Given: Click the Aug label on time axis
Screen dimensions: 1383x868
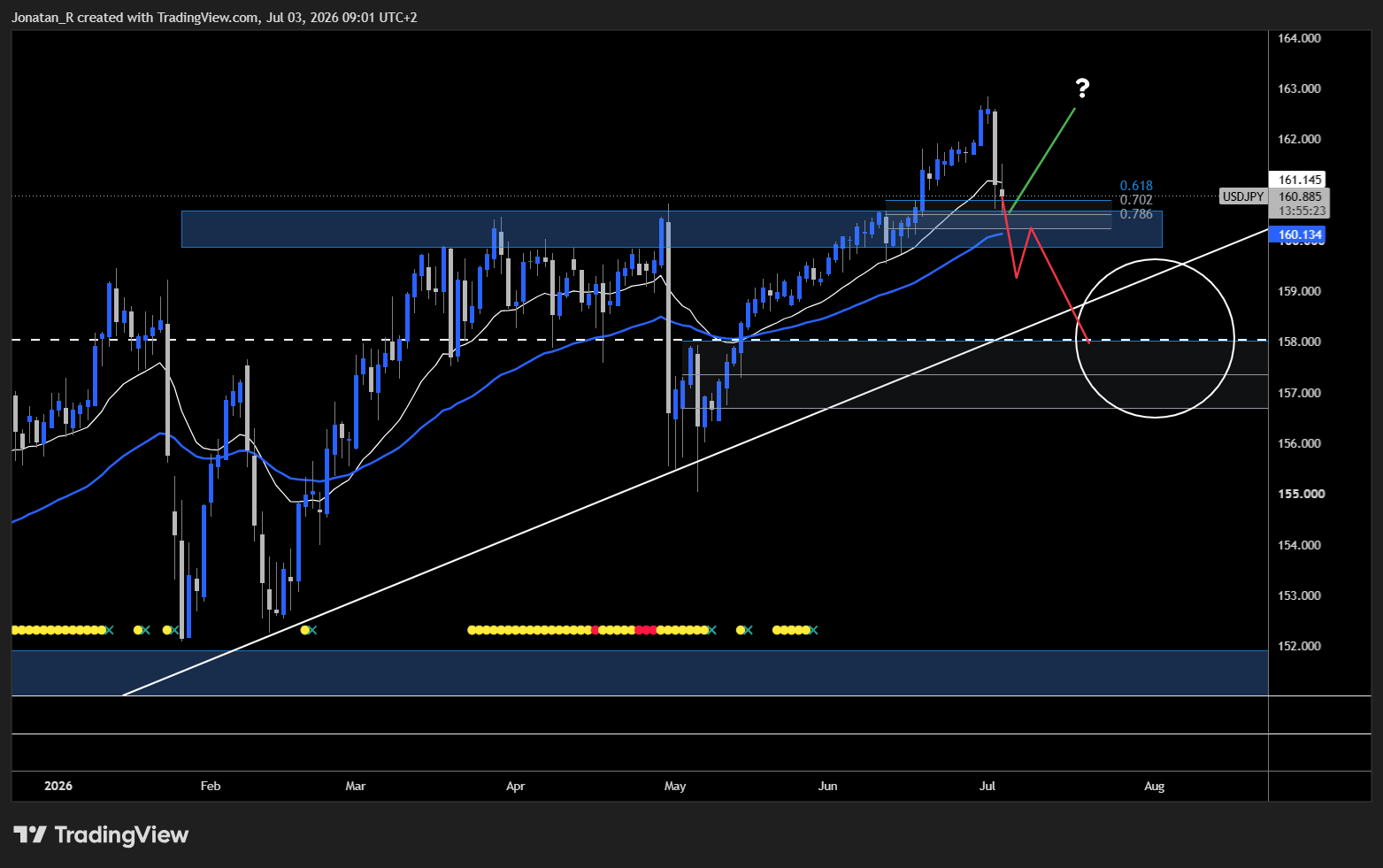Looking at the screenshot, I should pos(1154,786).
